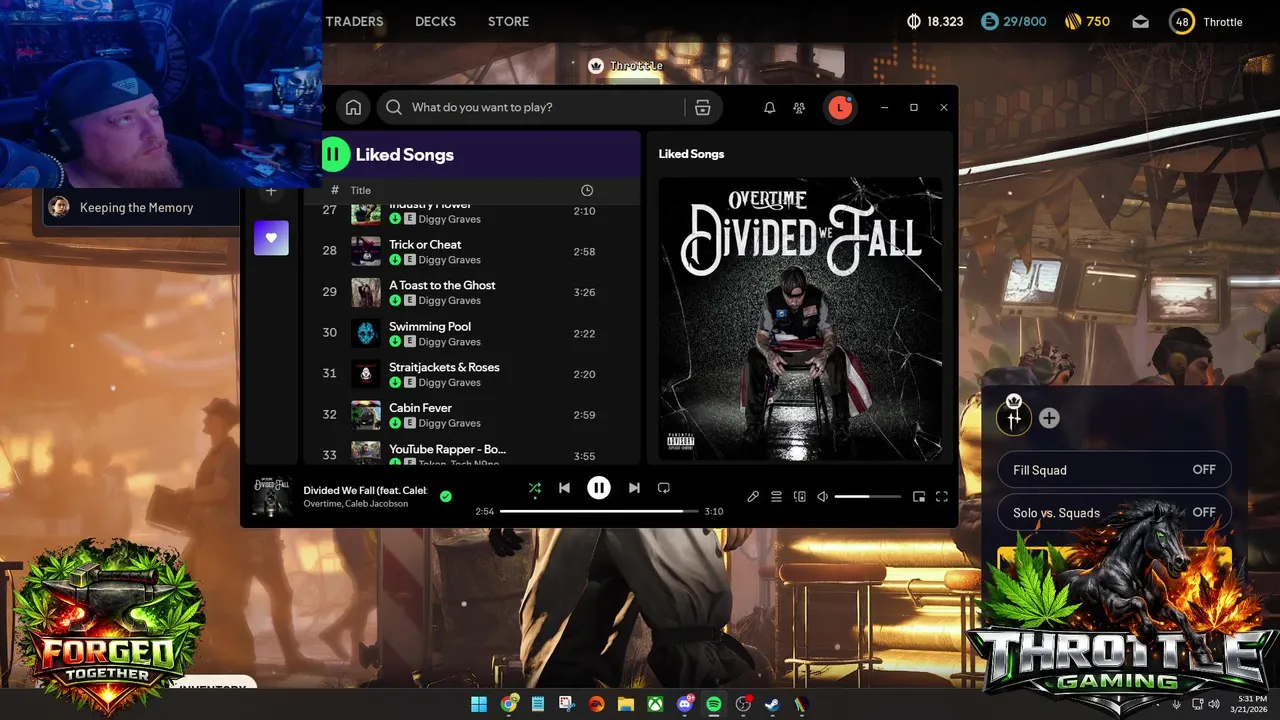Open the mini player icon
1280x720 pixels.
coord(919,497)
